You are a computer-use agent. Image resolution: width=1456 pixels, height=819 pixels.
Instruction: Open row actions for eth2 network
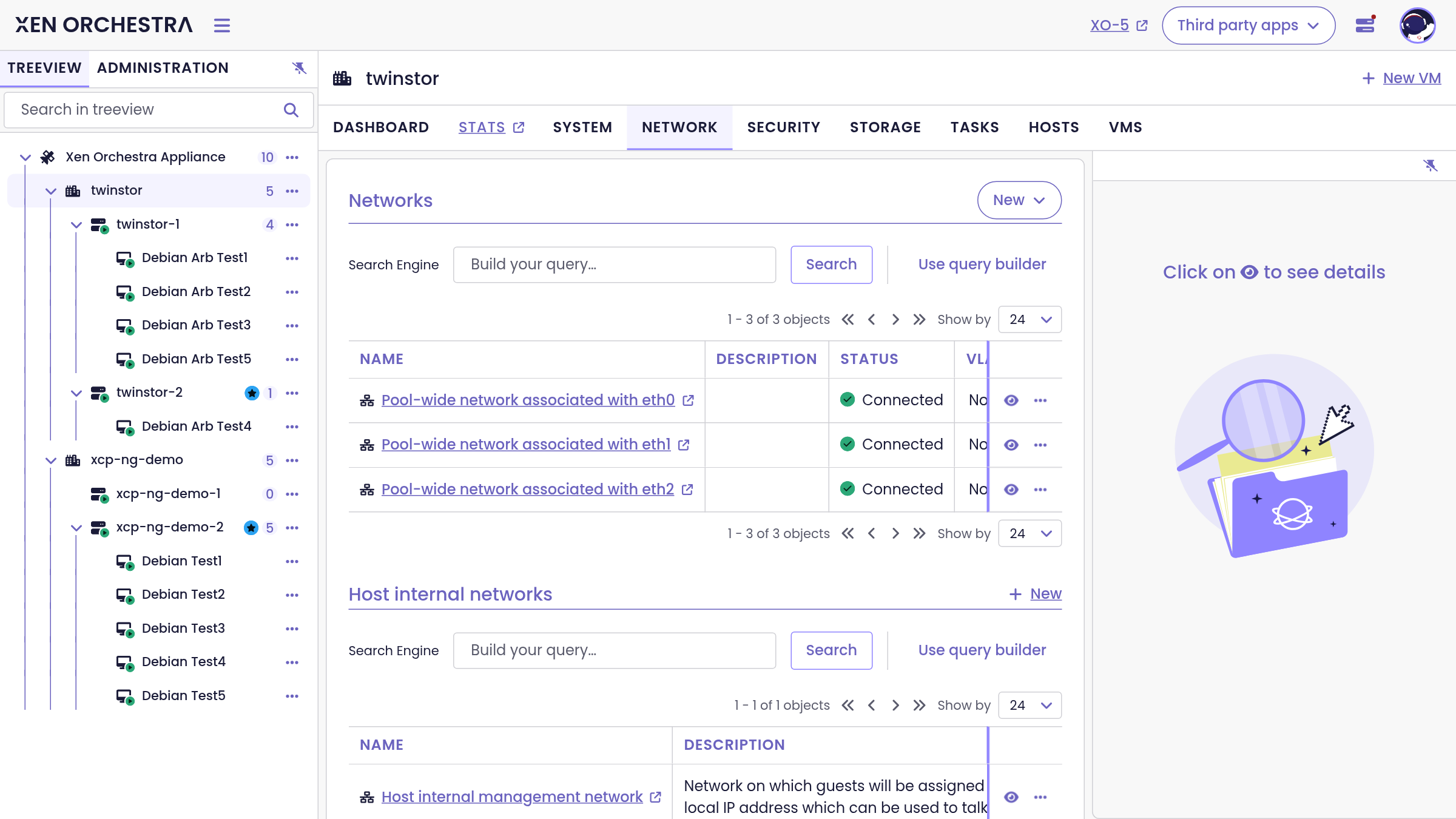coord(1040,490)
